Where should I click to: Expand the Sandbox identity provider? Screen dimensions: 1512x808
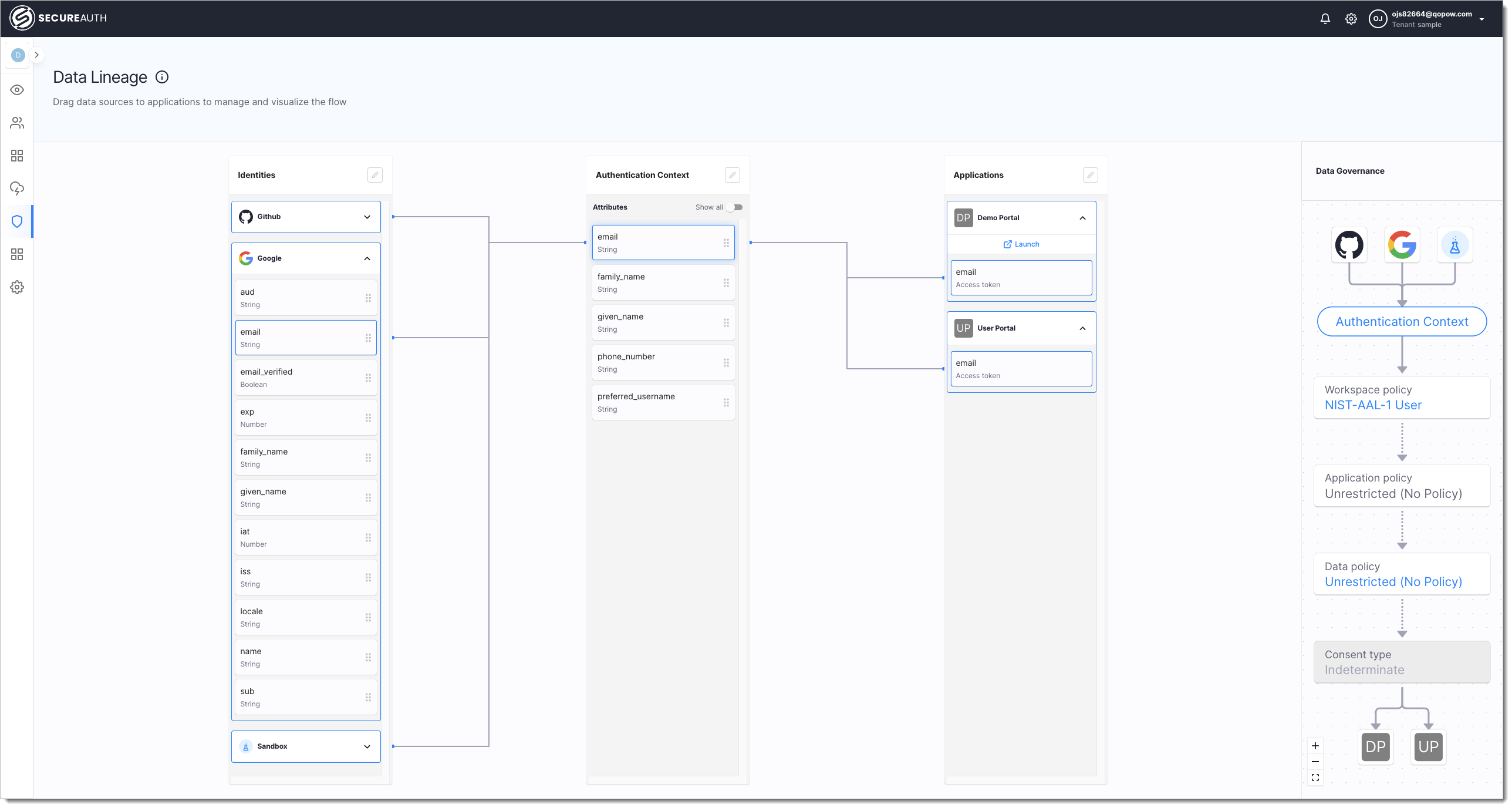click(367, 747)
